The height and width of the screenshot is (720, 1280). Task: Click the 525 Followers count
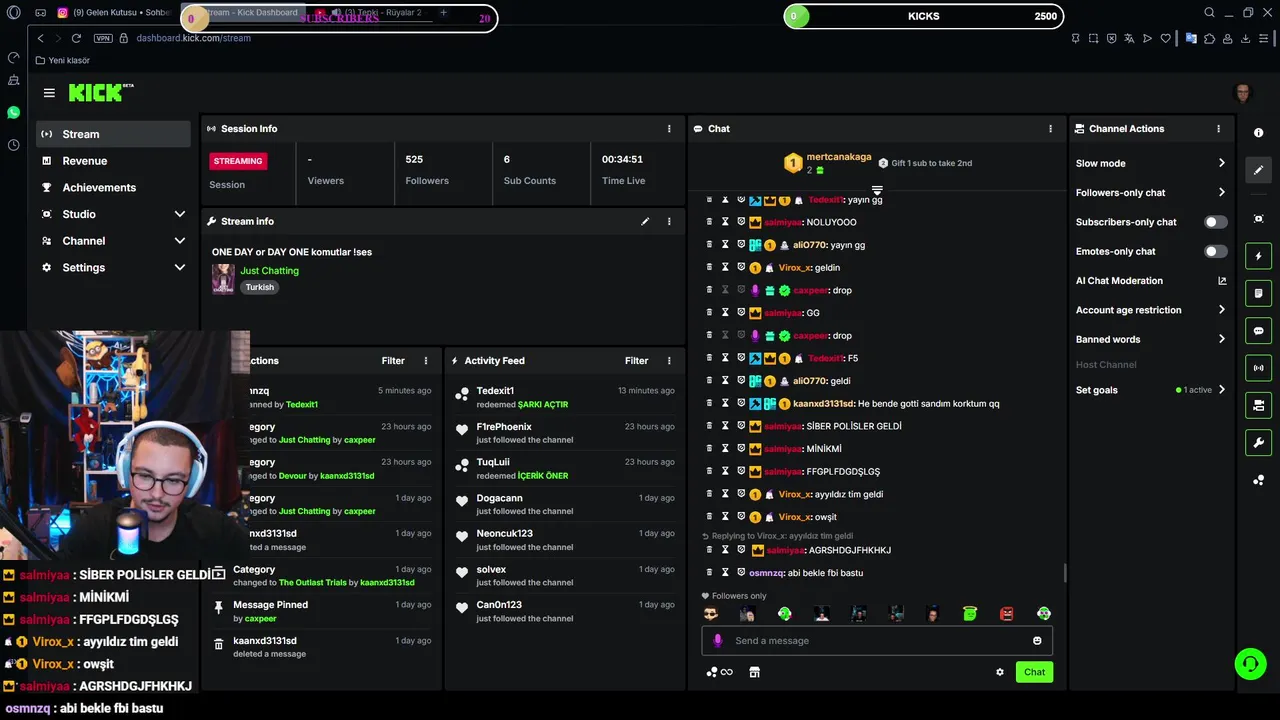point(414,159)
